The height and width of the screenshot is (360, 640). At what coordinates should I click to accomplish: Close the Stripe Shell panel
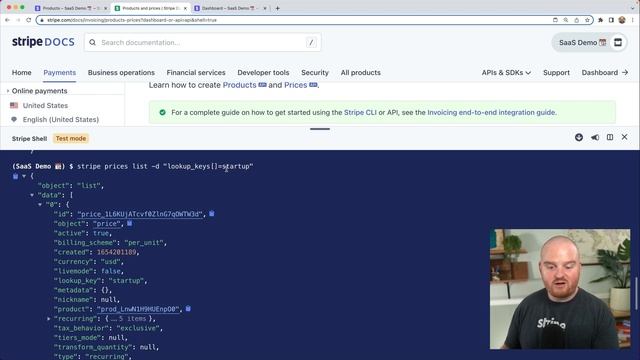tap(624, 137)
